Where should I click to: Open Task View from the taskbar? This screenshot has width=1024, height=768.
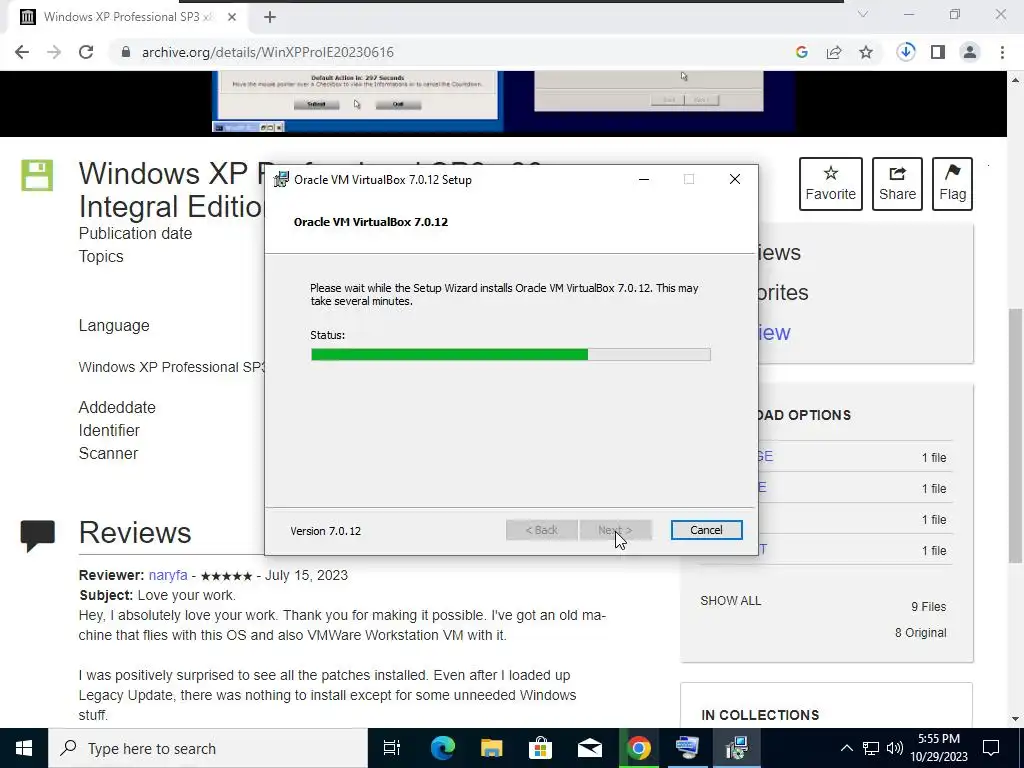[391, 748]
